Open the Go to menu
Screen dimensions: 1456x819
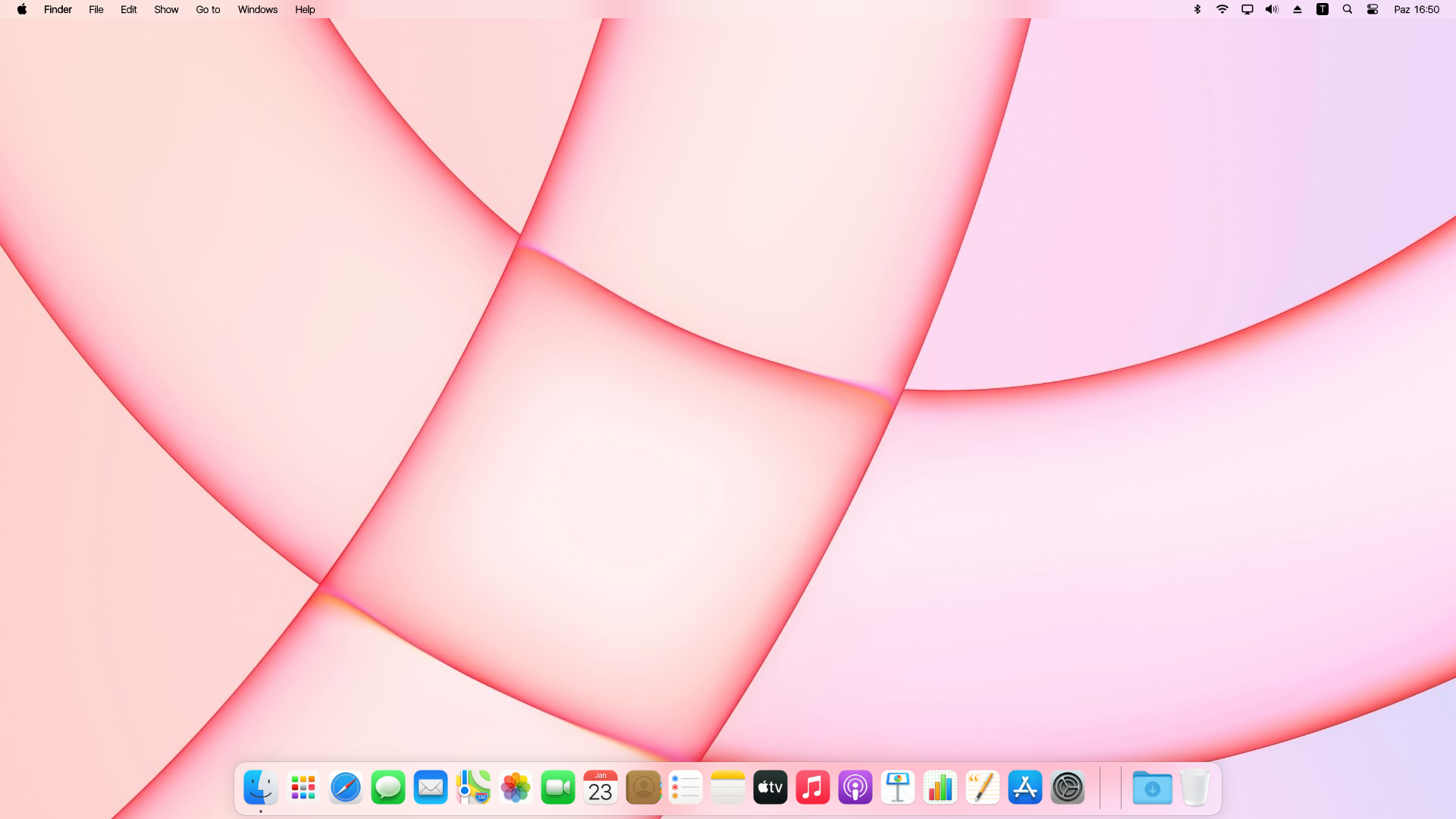tap(208, 9)
